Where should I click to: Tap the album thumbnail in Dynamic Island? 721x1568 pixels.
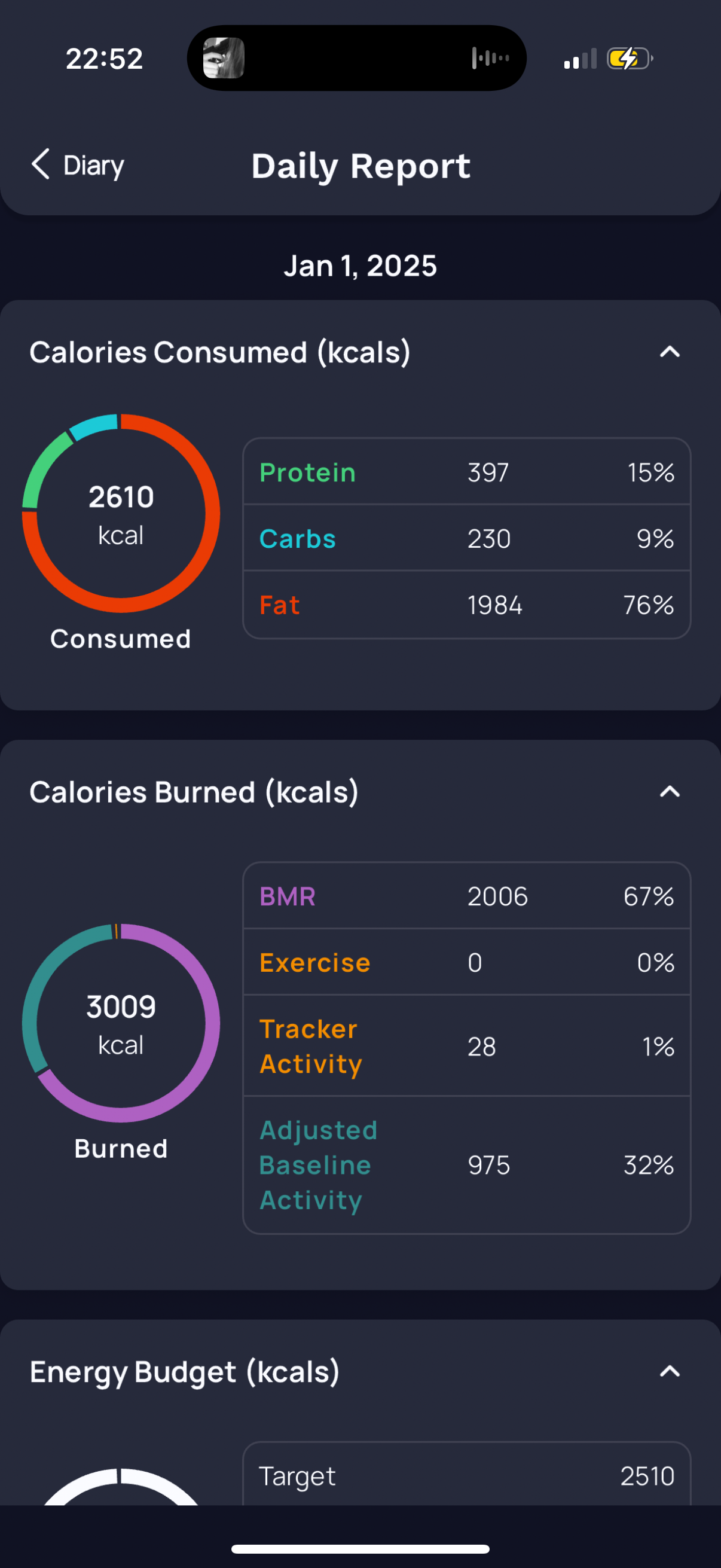click(x=224, y=59)
